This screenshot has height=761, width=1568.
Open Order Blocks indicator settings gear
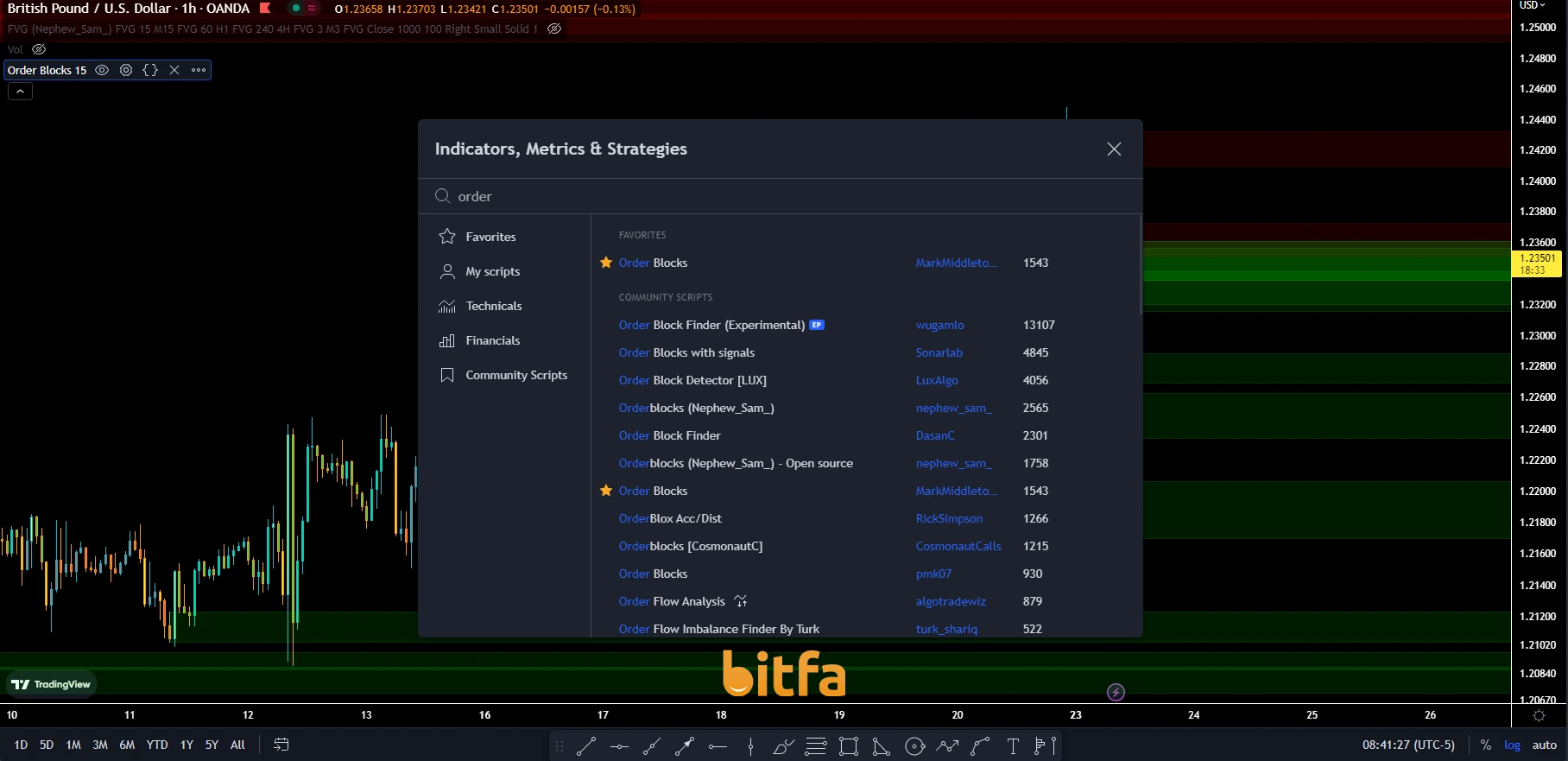point(126,70)
